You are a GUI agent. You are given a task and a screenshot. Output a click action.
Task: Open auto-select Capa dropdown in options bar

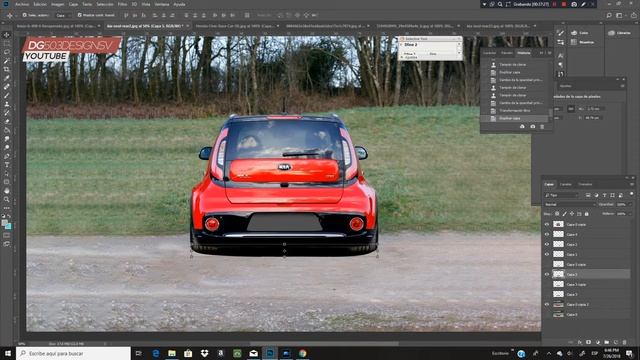coord(63,15)
